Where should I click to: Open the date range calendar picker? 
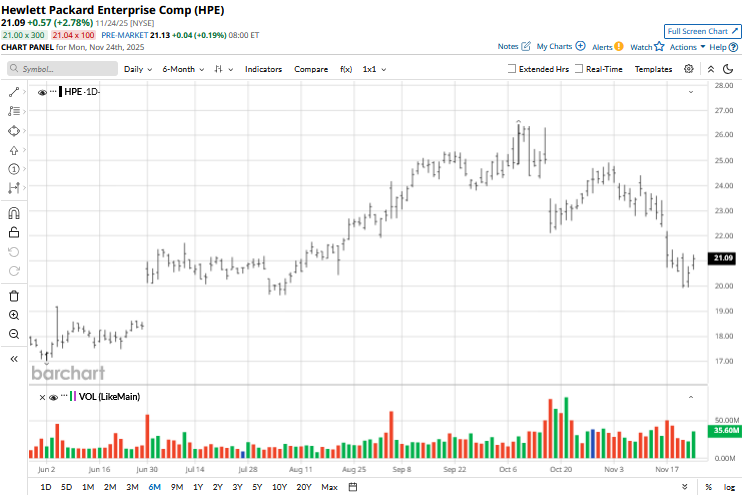point(353,487)
